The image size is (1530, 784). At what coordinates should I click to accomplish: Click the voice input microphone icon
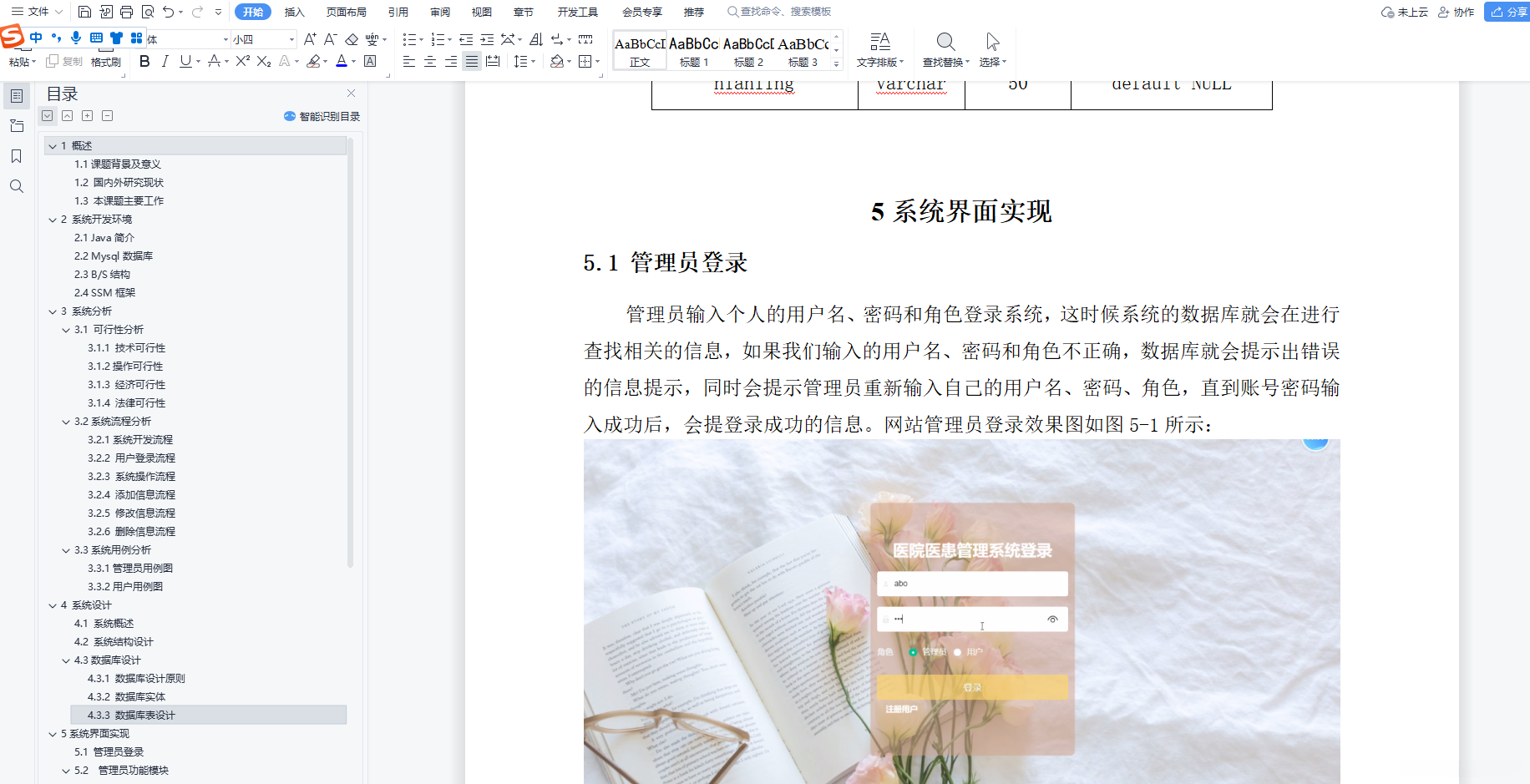coord(76,38)
